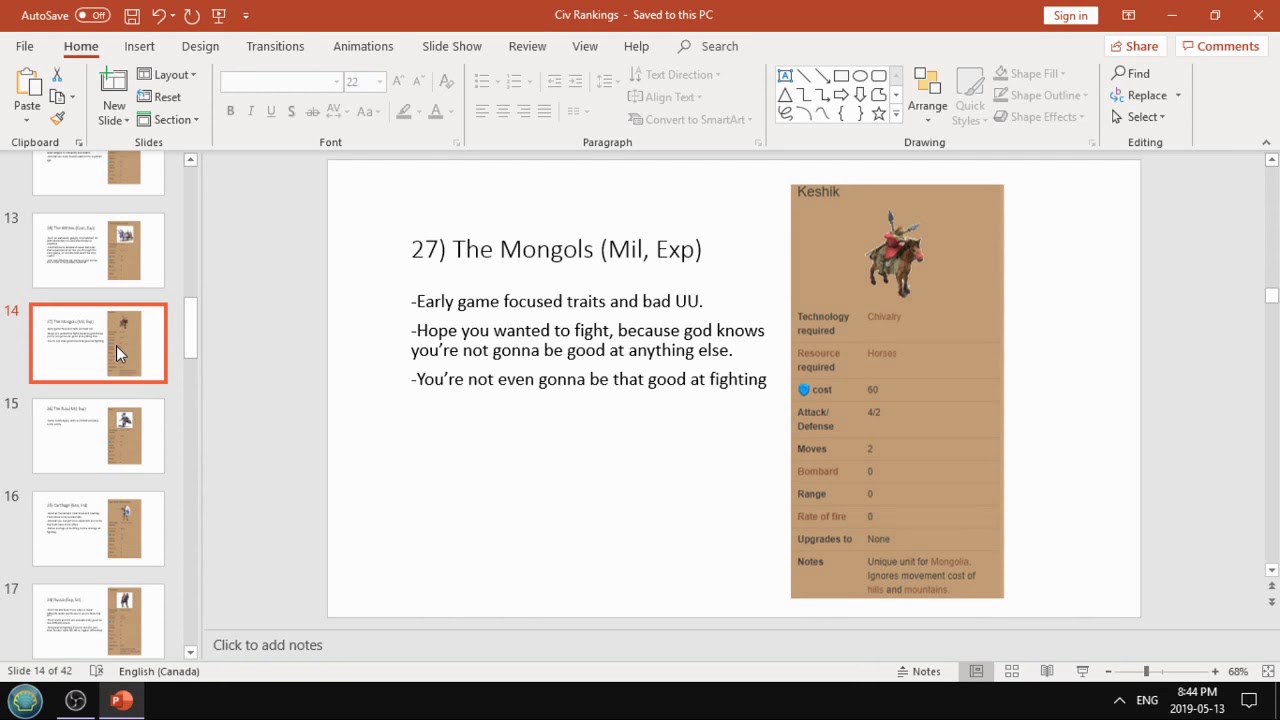Image resolution: width=1280 pixels, height=720 pixels.
Task: Click the Reset slide button
Action: [159, 97]
